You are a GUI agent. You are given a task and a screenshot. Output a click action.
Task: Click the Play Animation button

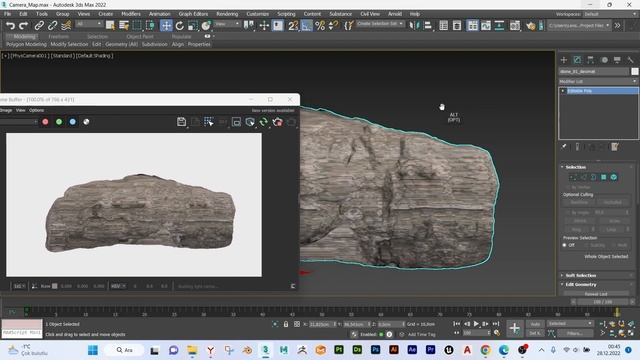click(476, 324)
